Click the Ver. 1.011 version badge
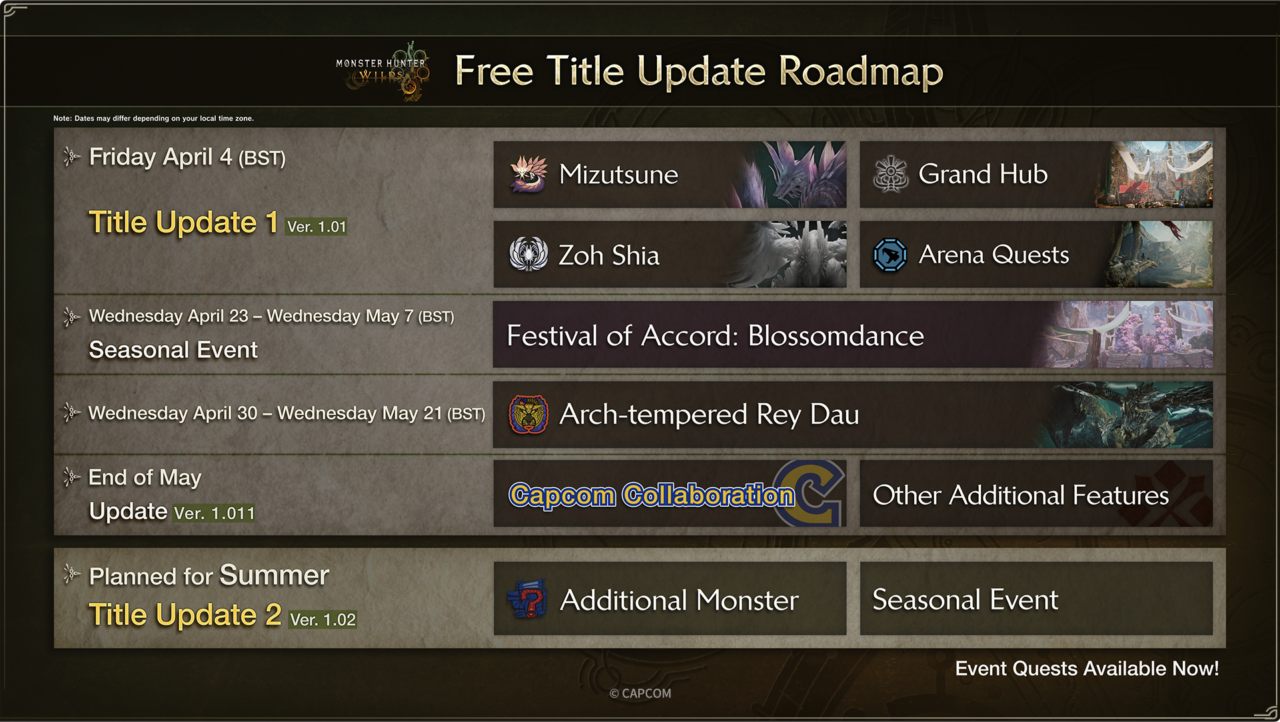The width and height of the screenshot is (1280, 722). pos(214,513)
